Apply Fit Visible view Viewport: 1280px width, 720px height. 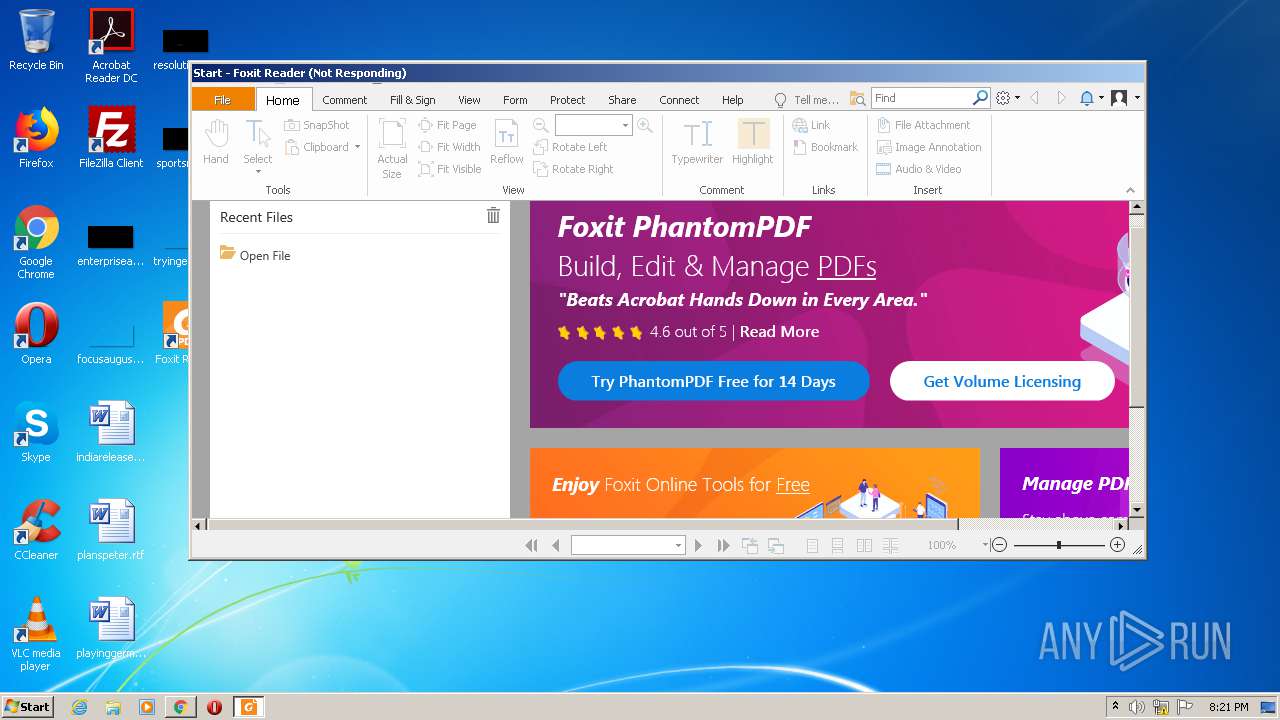(450, 169)
